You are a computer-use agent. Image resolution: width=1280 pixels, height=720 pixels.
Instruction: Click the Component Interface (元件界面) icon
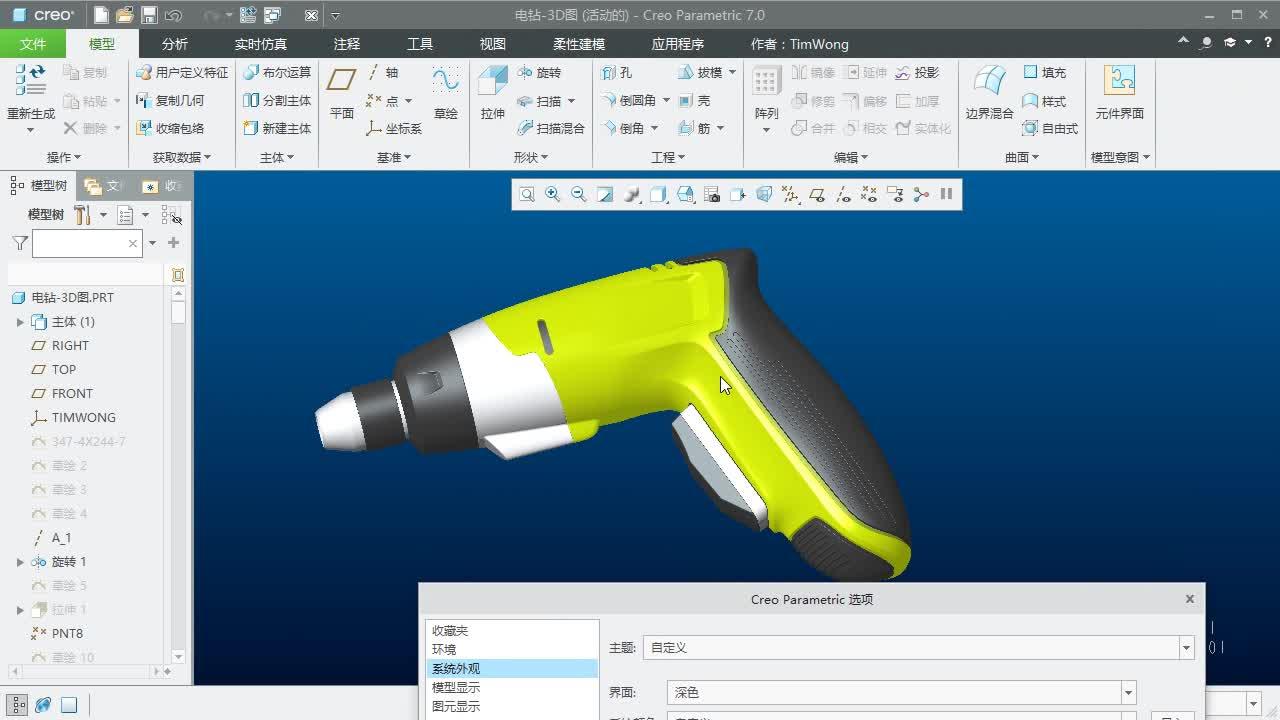[x=1119, y=93]
